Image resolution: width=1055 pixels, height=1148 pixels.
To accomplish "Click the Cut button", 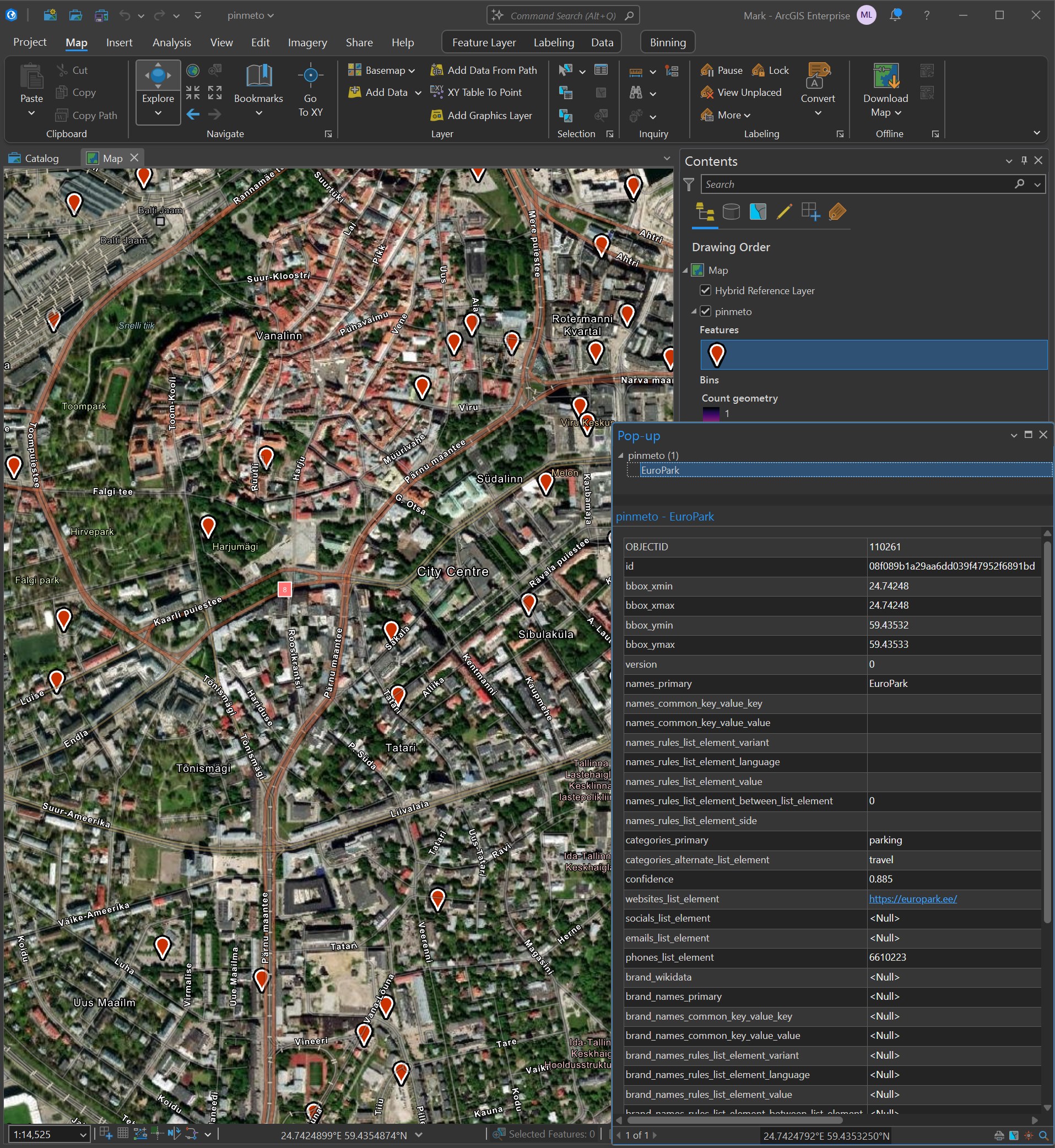I will (x=73, y=70).
